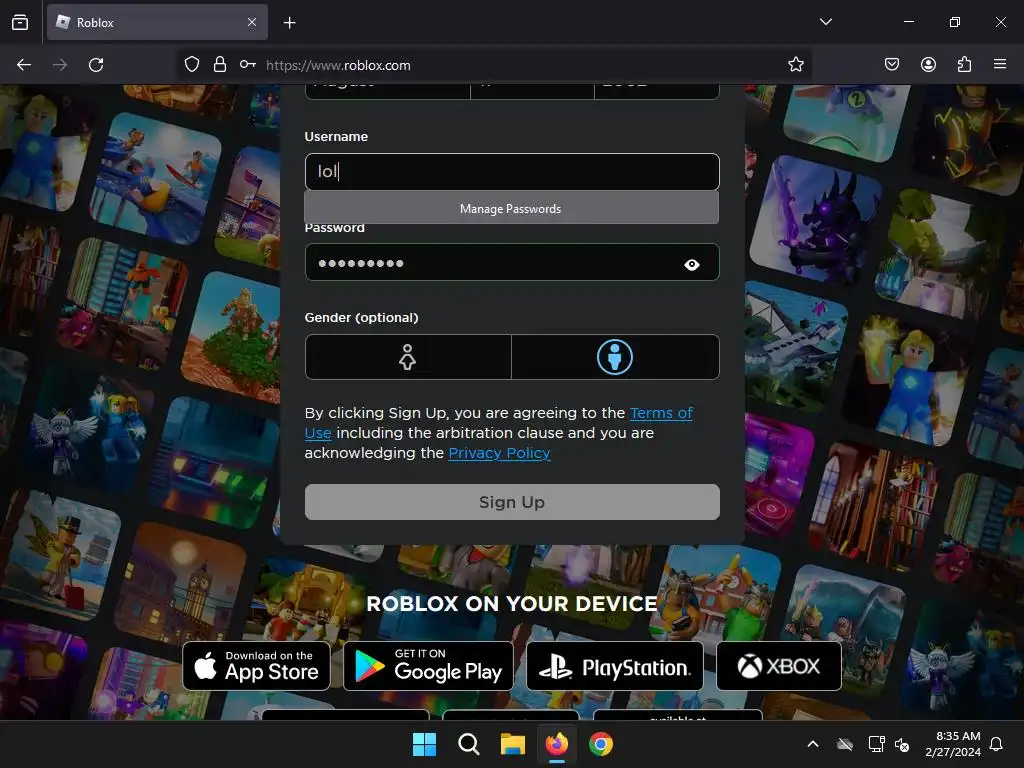Select the male gender option
The width and height of the screenshot is (1024, 768).
click(615, 357)
